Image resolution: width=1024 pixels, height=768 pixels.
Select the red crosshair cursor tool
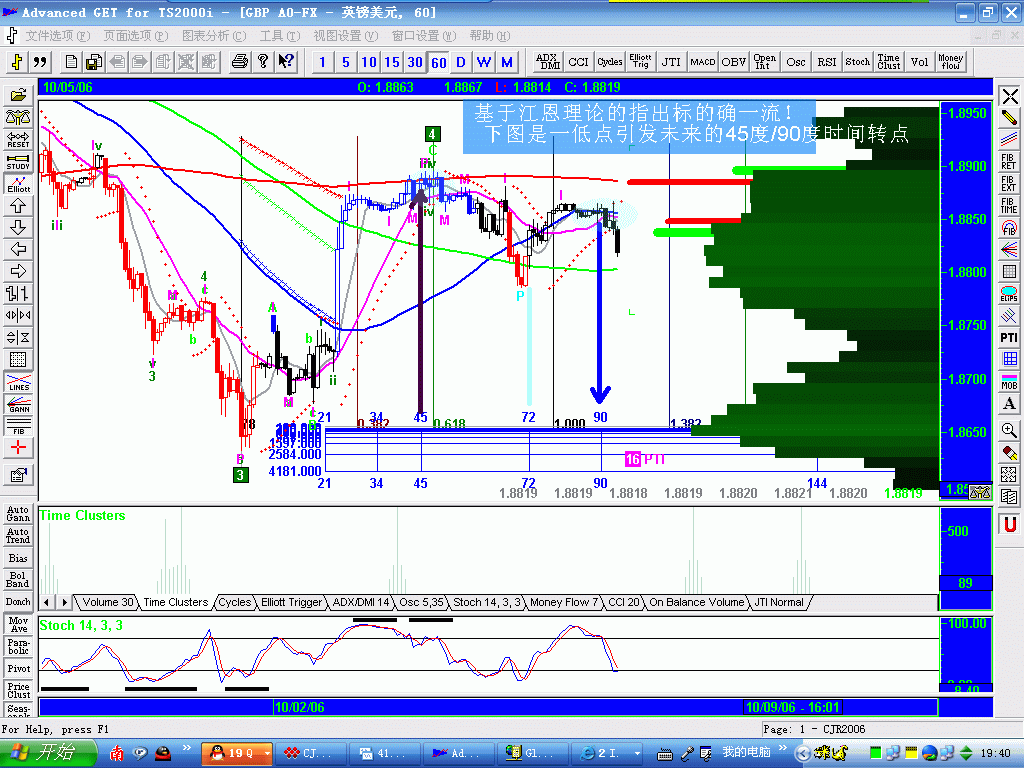(18, 448)
